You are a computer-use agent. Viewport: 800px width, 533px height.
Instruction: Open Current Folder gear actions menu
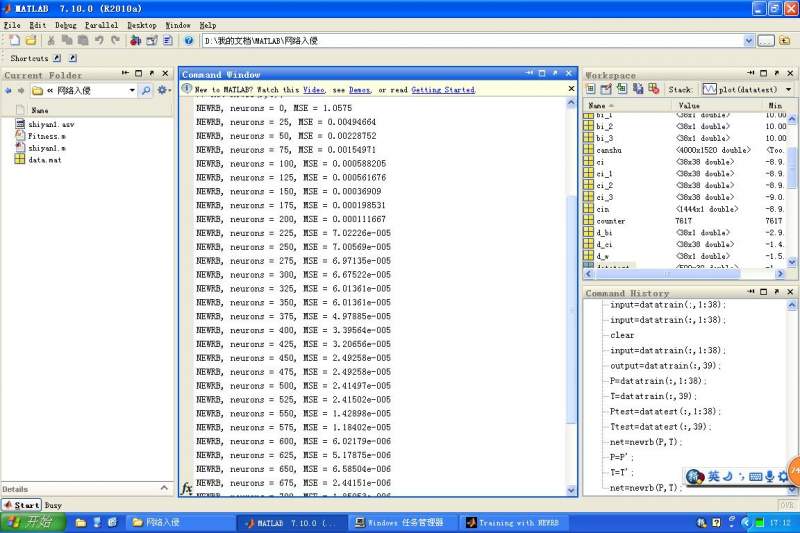pyautogui.click(x=163, y=90)
